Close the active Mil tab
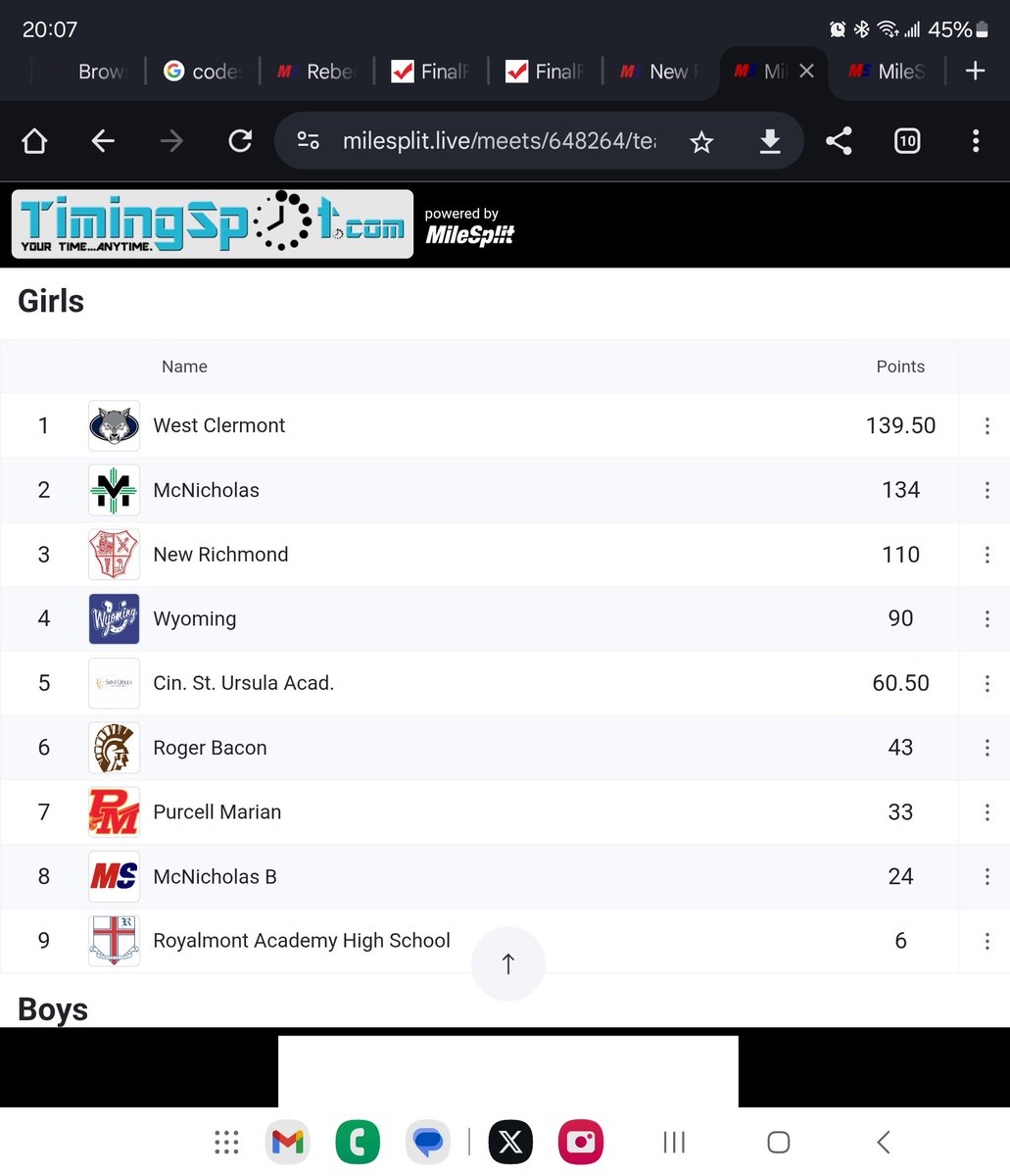This screenshot has width=1010, height=1176. tap(806, 71)
